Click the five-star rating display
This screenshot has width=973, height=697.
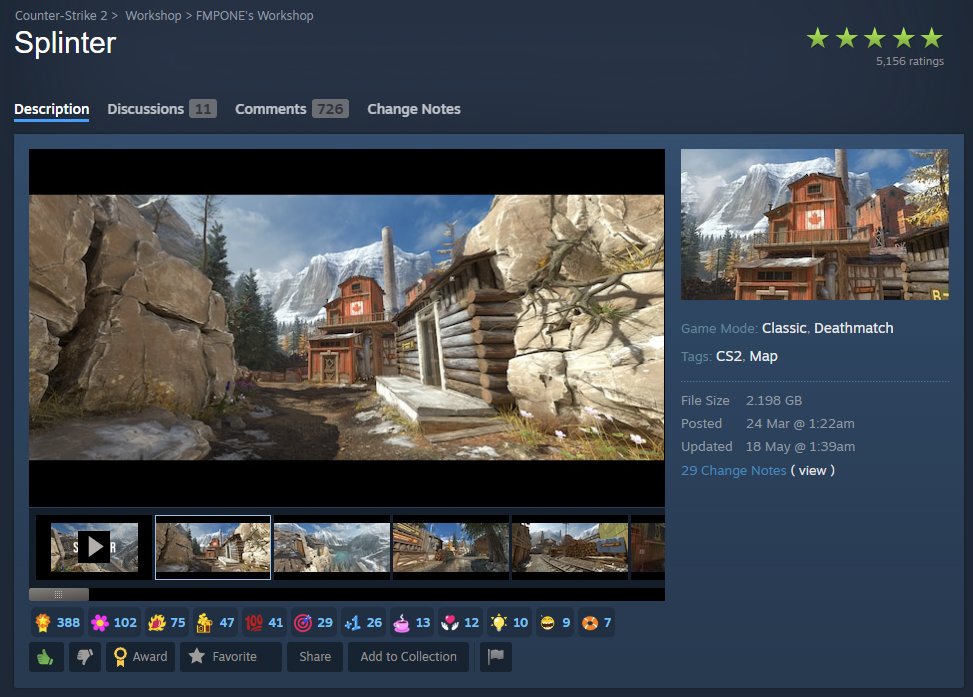point(874,38)
